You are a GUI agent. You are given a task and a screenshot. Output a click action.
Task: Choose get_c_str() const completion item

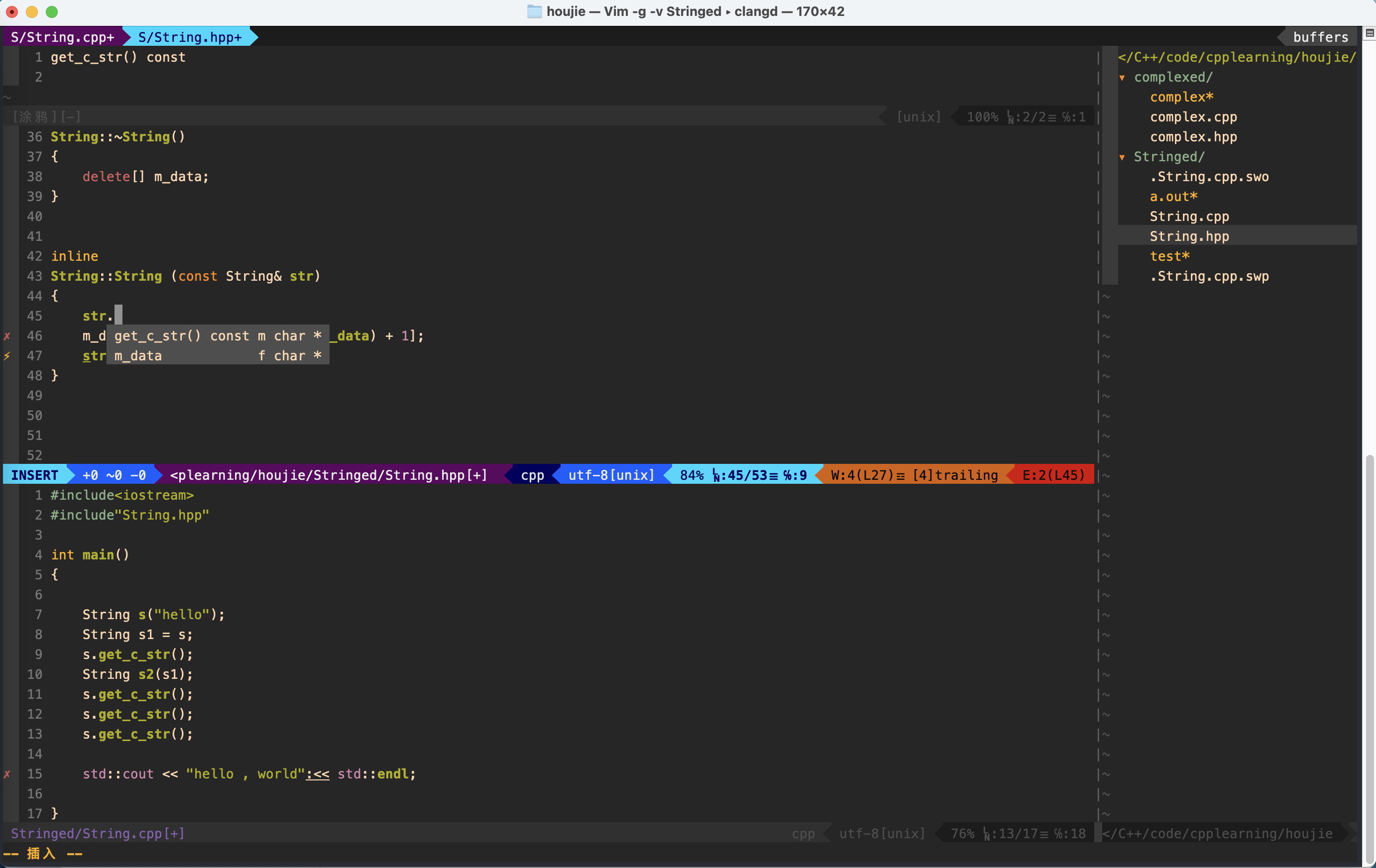coord(218,336)
